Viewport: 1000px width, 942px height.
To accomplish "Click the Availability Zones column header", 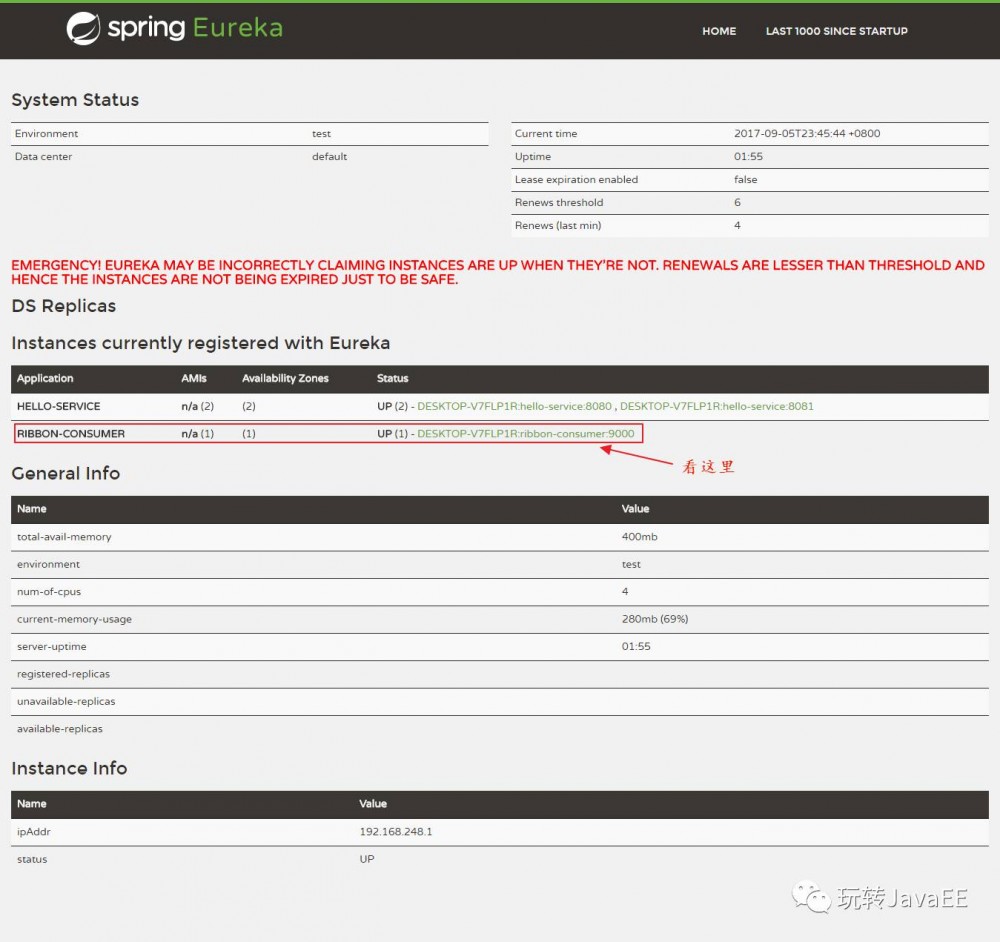I will tap(285, 378).
